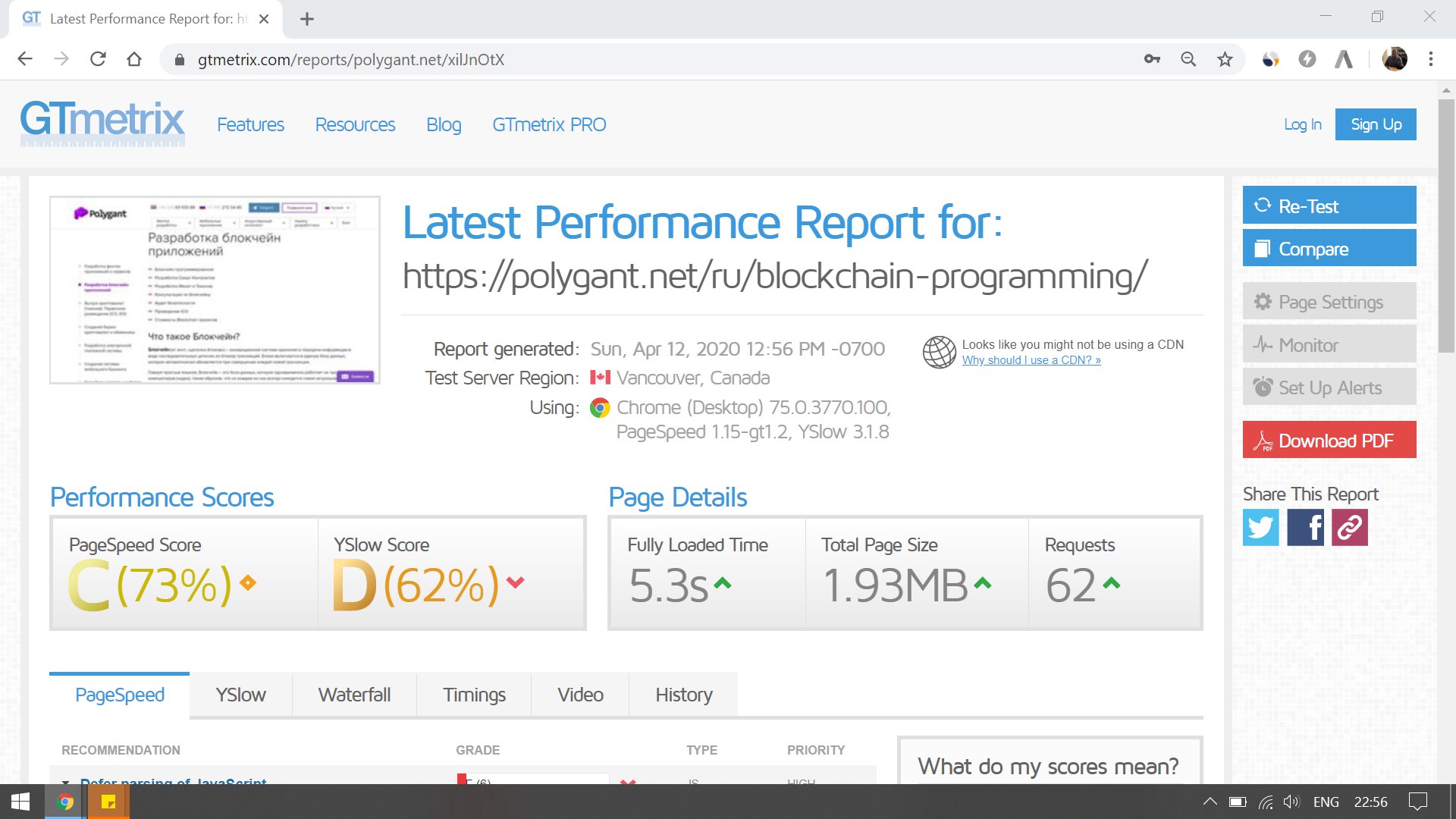Copy report link via chain icon

[x=1350, y=527]
